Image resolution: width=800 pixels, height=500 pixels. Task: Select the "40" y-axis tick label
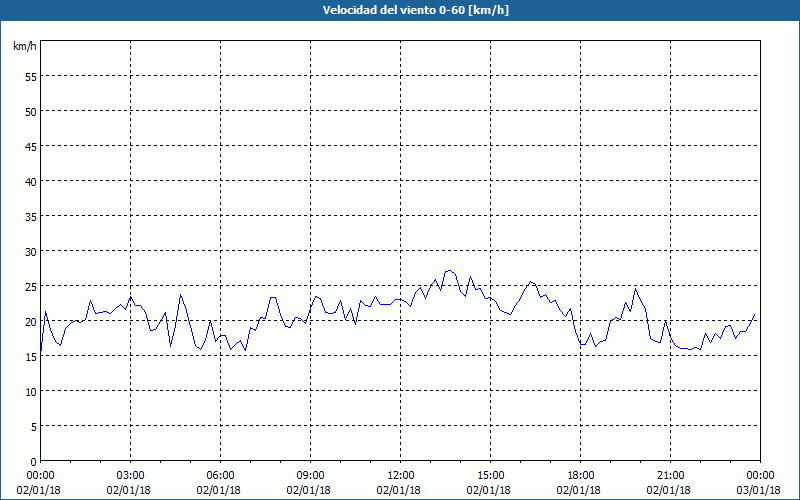pos(31,181)
